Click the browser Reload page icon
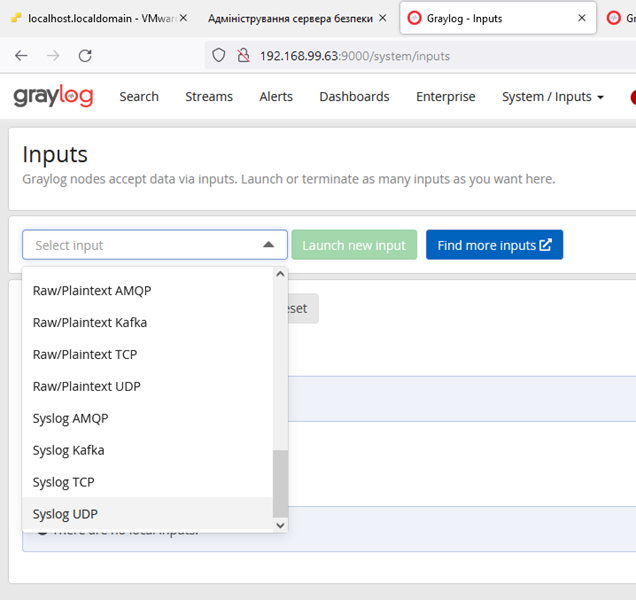Screen dimensions: 636x600 pos(85,56)
